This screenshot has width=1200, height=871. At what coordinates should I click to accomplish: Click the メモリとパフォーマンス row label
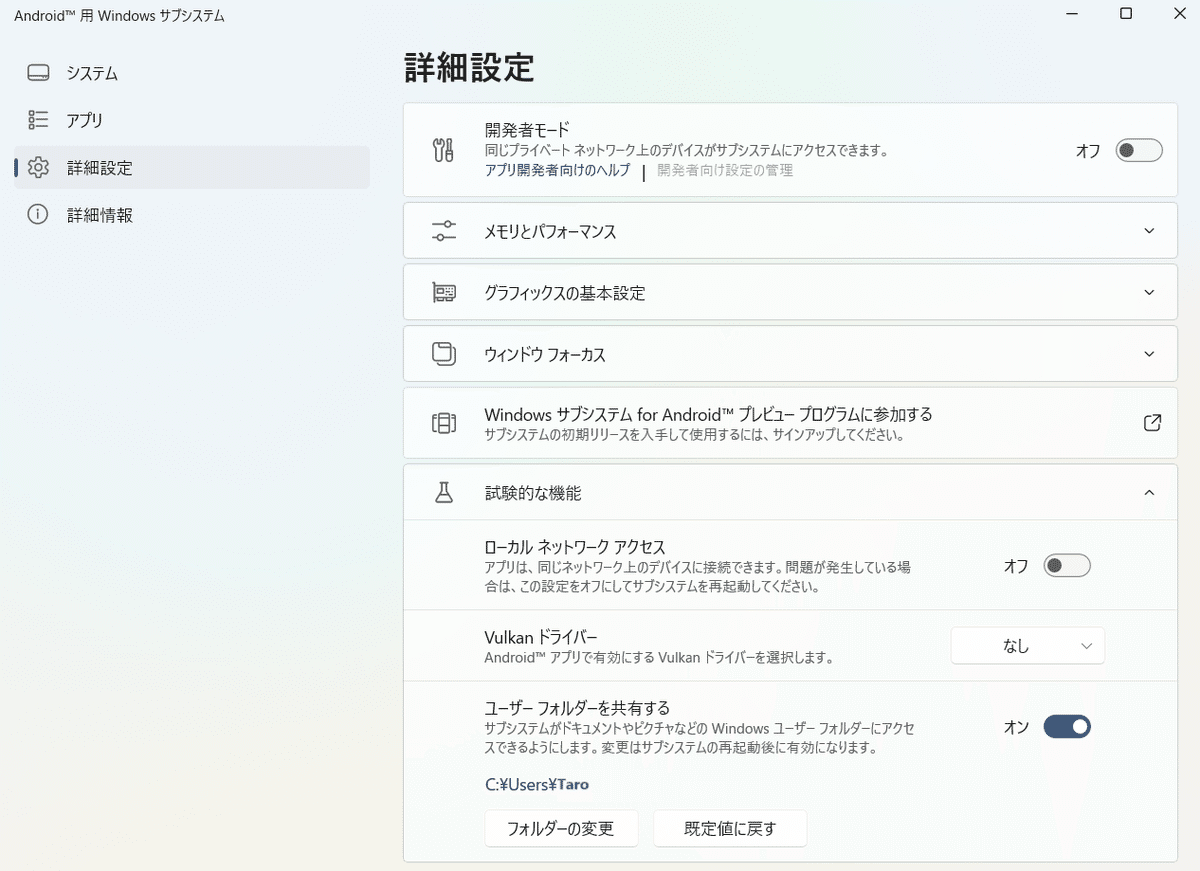point(550,232)
